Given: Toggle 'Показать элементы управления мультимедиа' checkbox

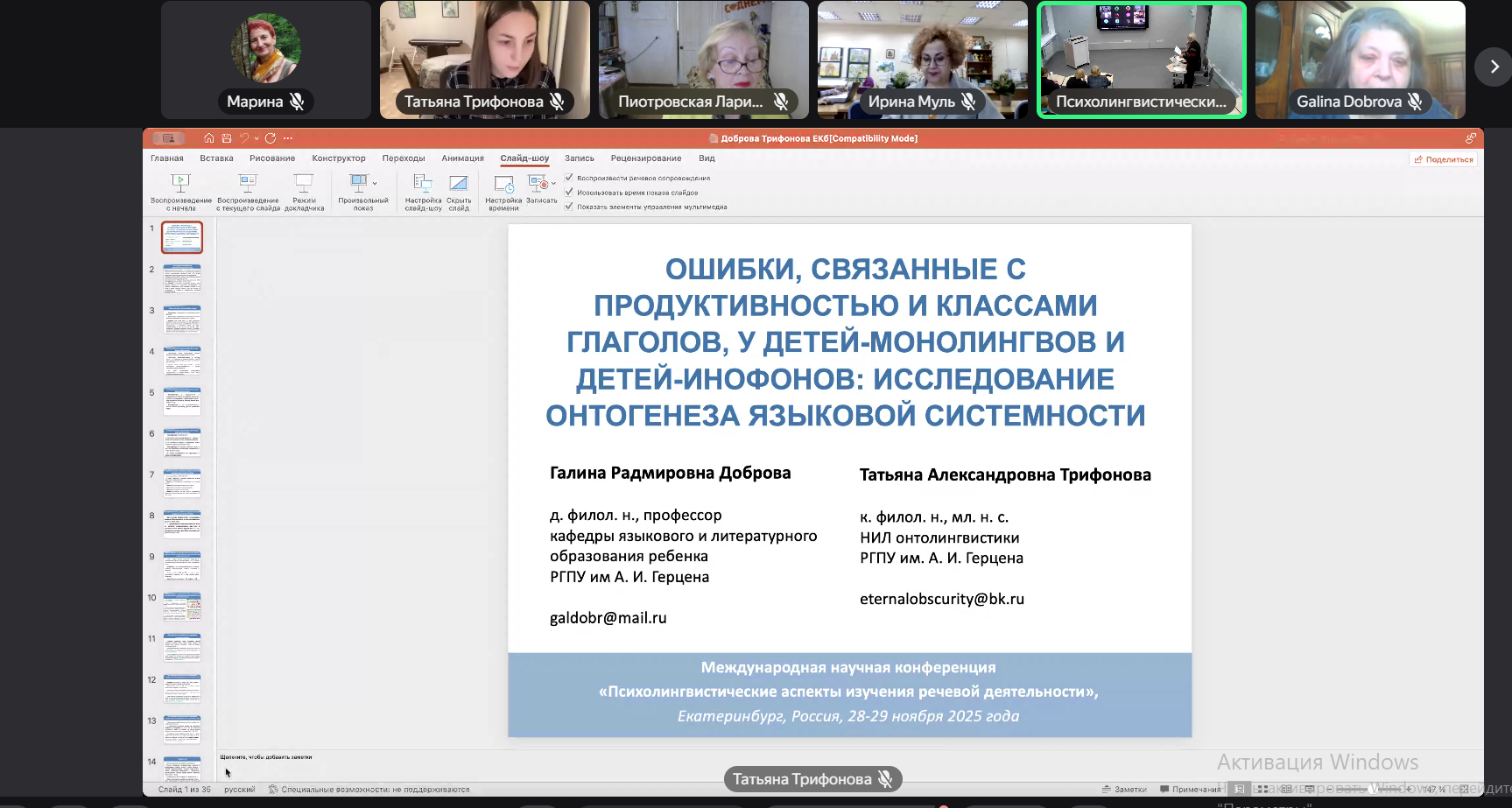Looking at the screenshot, I should pos(569,207).
